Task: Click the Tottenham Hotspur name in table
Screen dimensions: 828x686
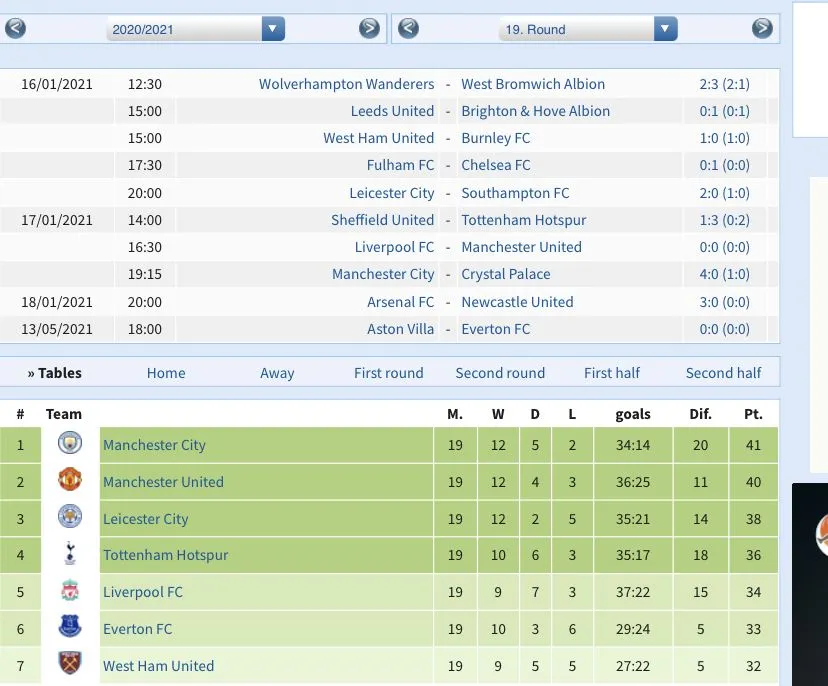Action: 165,555
